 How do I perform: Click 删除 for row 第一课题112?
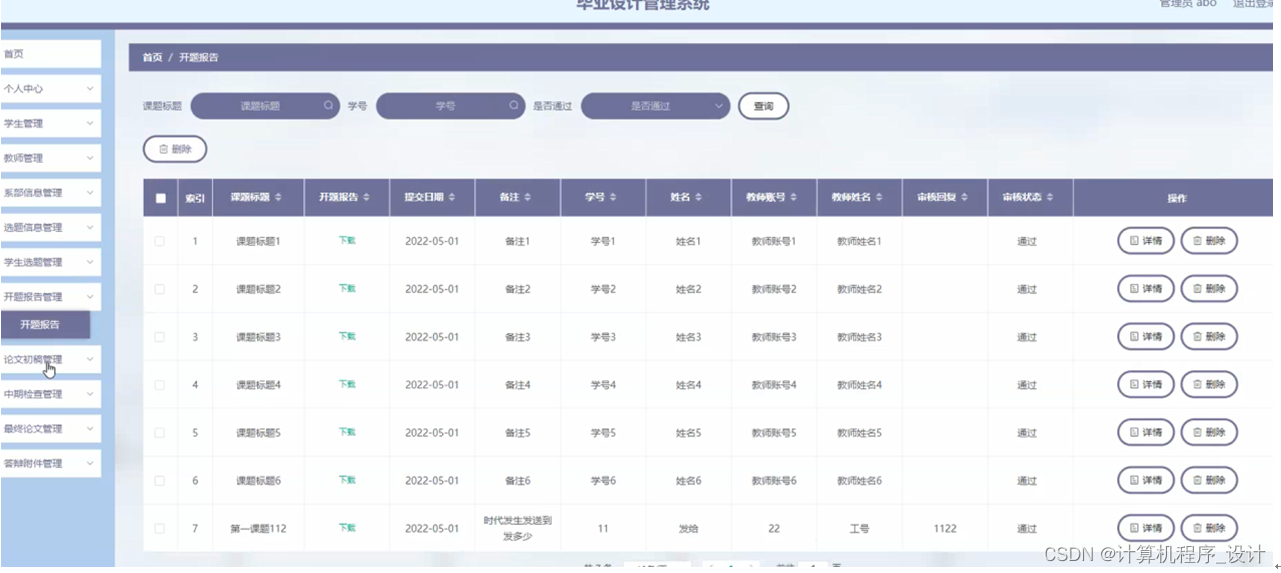pyautogui.click(x=1209, y=528)
